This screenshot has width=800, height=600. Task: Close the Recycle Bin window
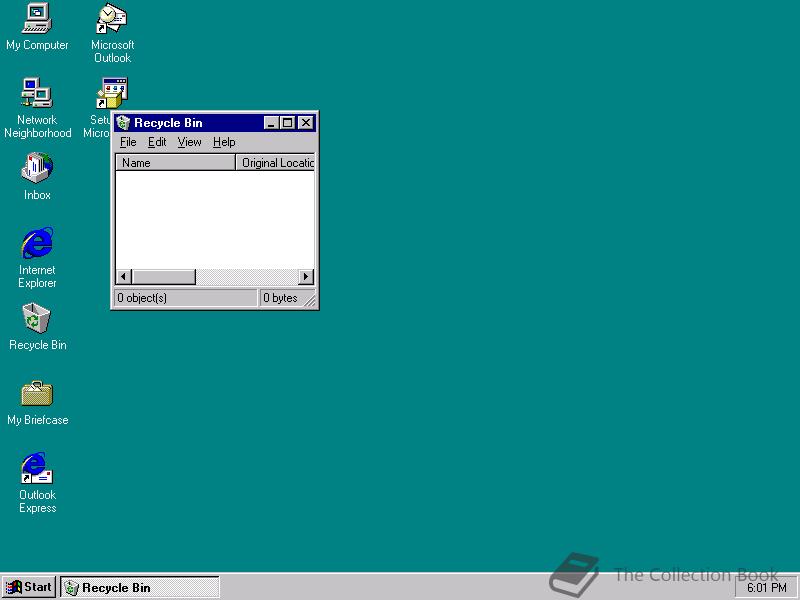click(306, 123)
